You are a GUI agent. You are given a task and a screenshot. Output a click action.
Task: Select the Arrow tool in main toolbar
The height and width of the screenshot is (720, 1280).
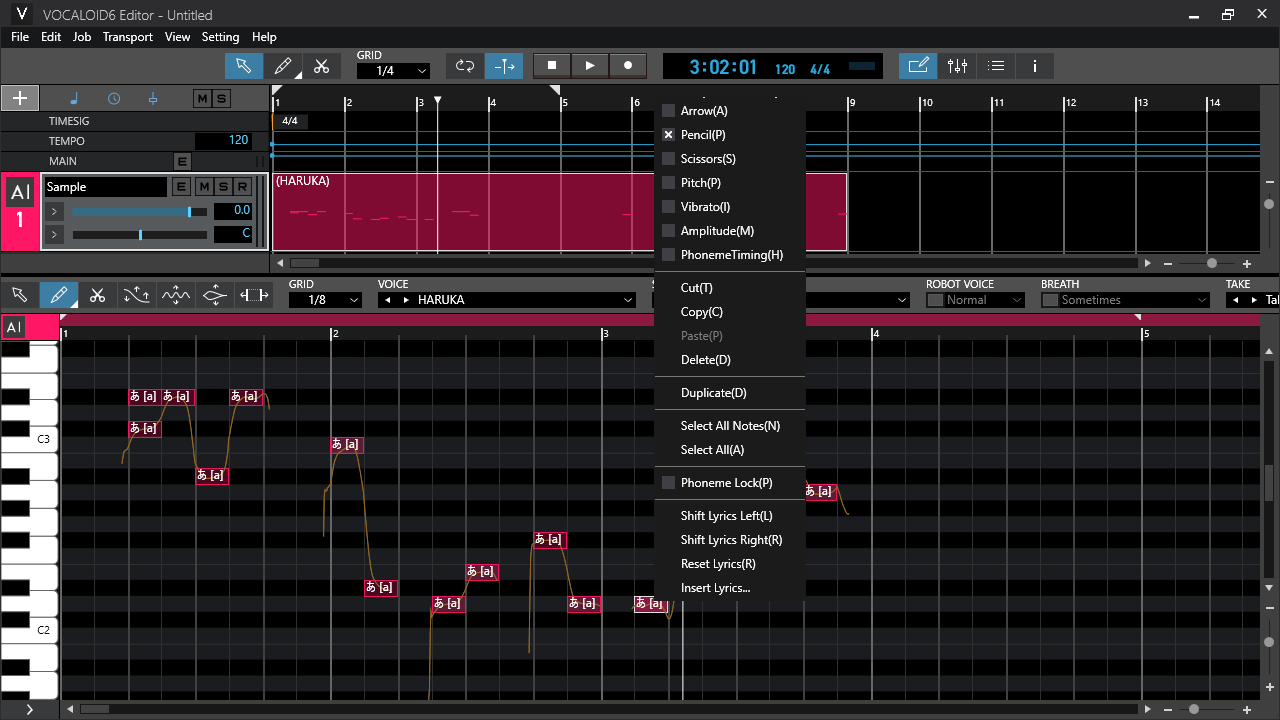tap(243, 66)
